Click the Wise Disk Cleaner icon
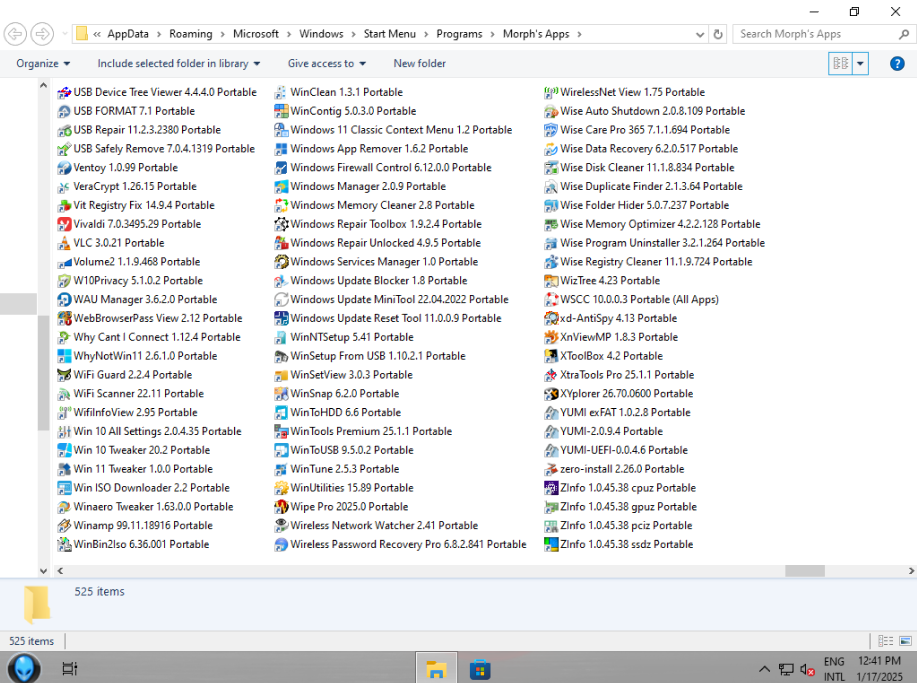The width and height of the screenshot is (917, 683). (551, 168)
